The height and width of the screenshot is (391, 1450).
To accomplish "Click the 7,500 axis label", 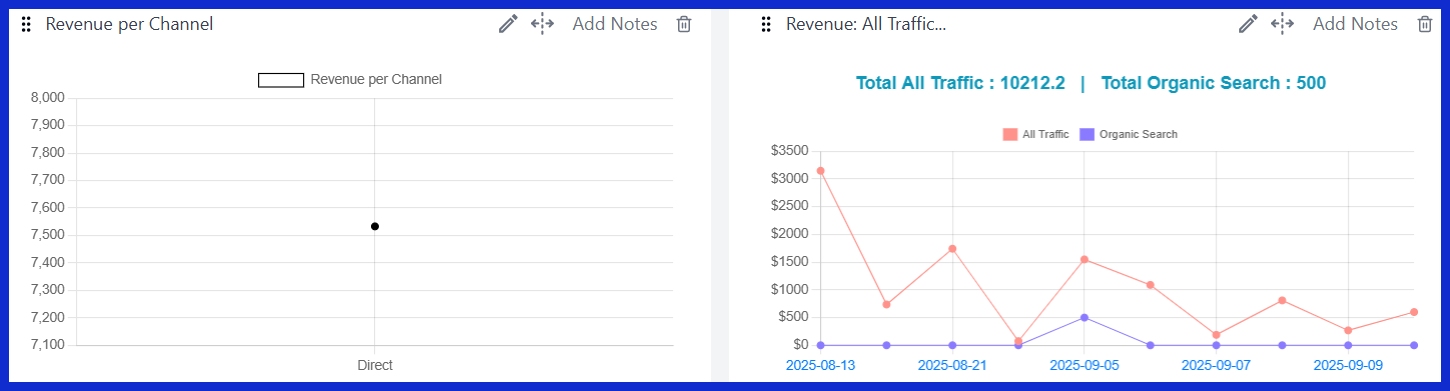I will pyautogui.click(x=48, y=235).
